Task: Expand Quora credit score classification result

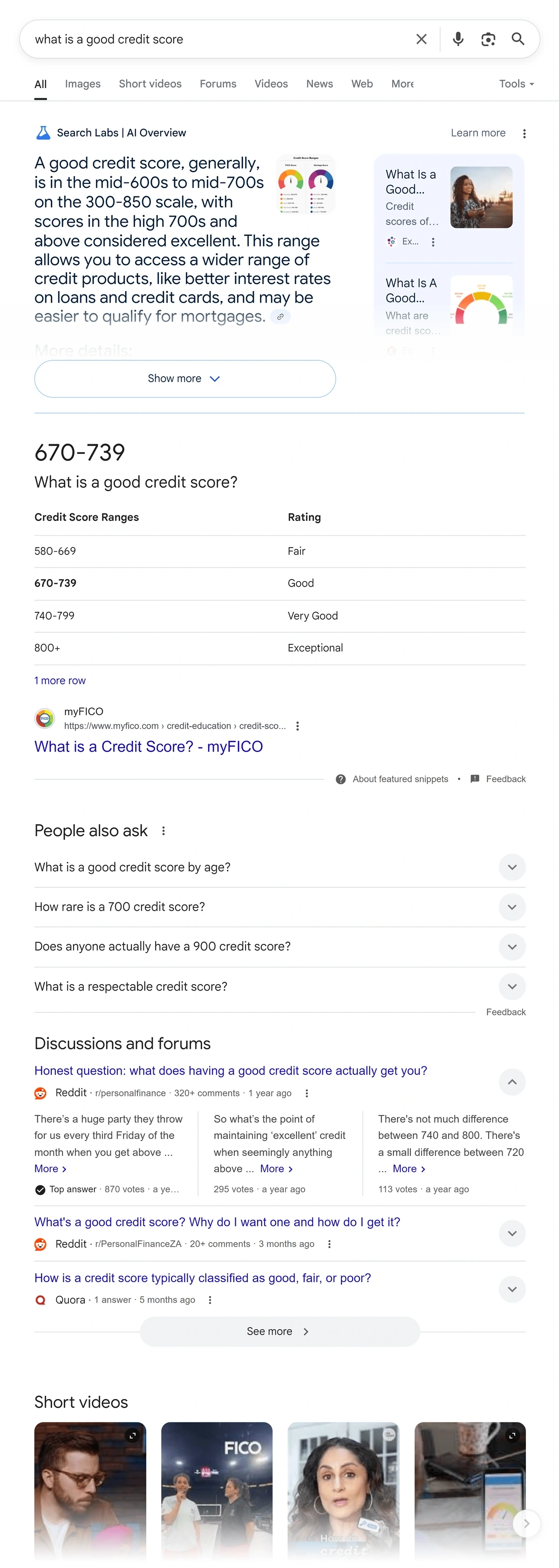Action: tap(512, 1289)
